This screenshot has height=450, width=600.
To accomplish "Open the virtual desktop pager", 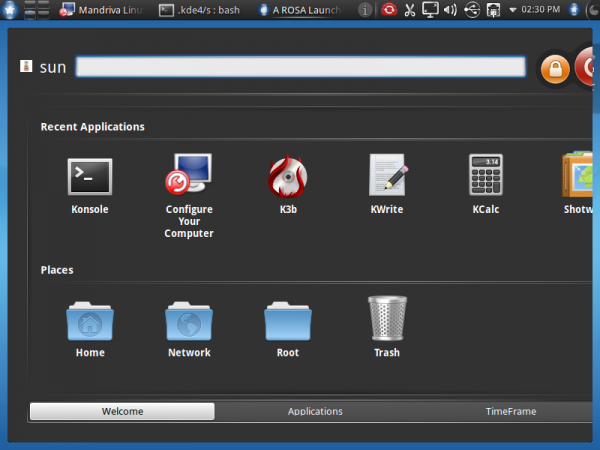I will 37,10.
